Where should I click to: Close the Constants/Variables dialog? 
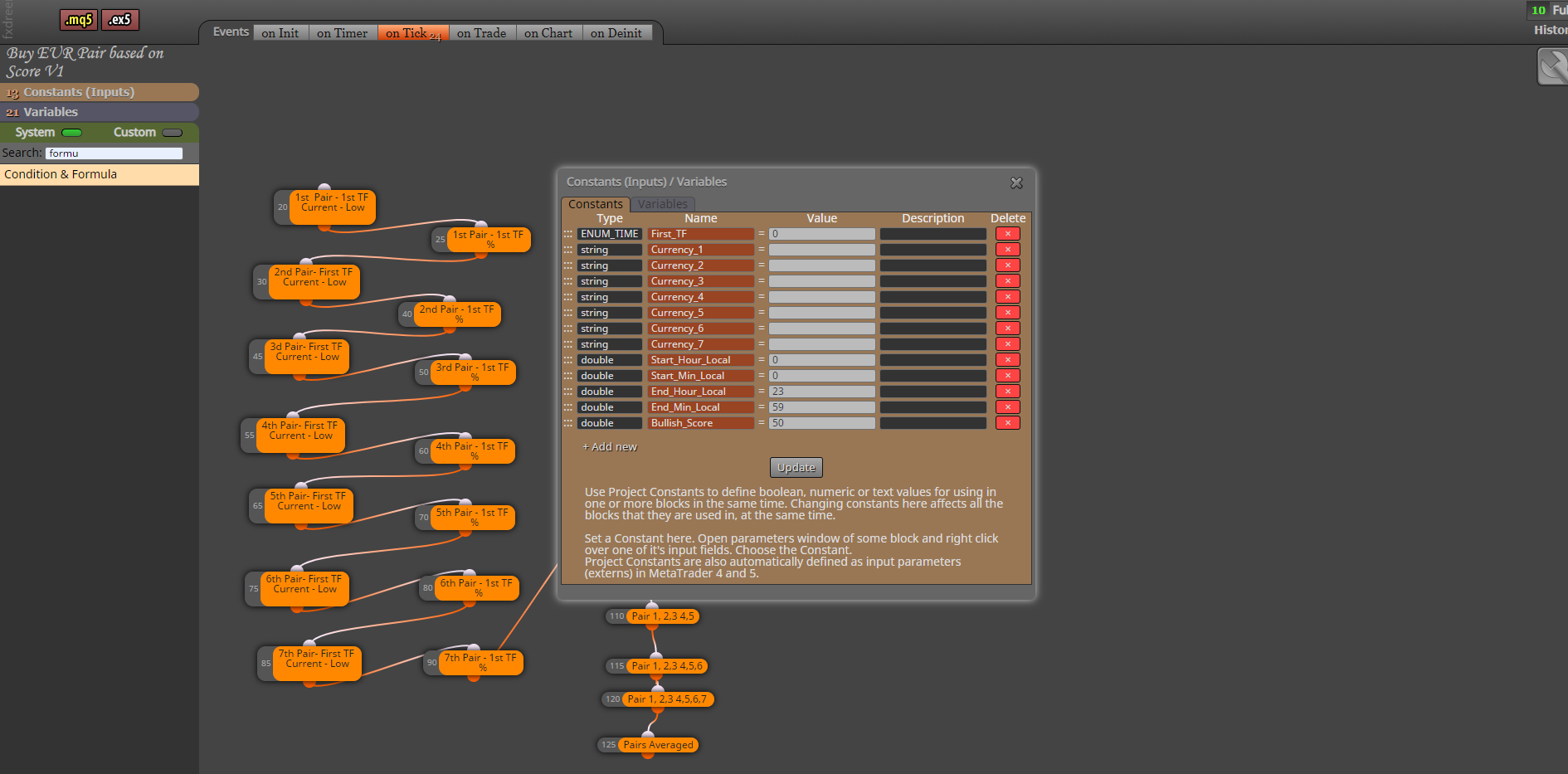(x=1016, y=183)
